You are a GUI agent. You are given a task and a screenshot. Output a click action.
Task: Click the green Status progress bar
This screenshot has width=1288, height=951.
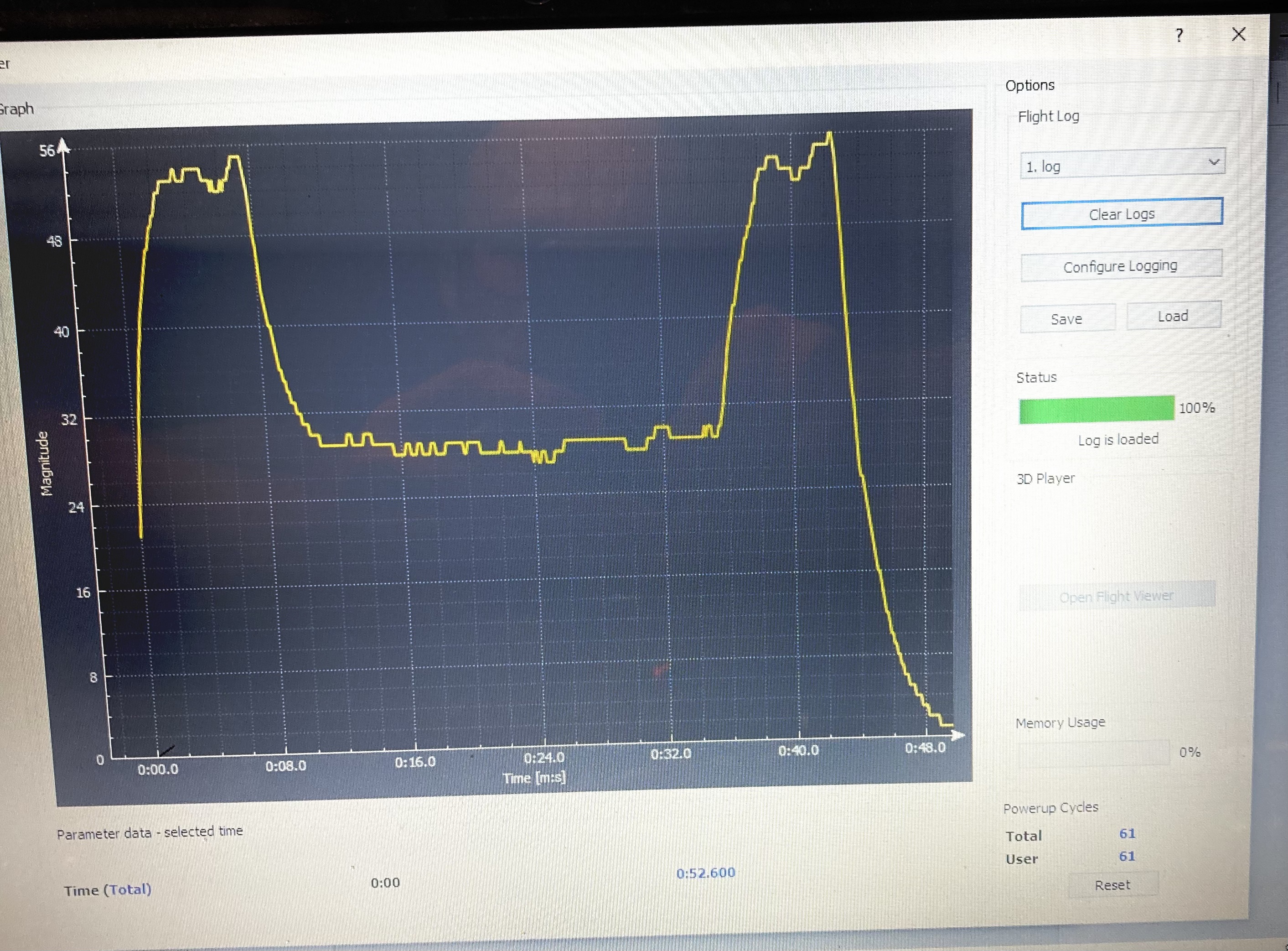[1096, 410]
